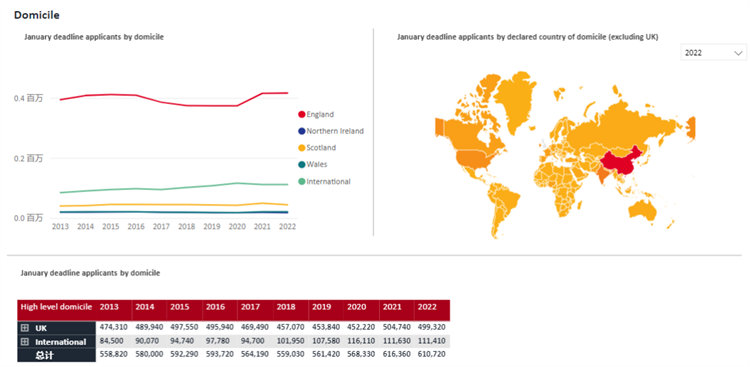This screenshot has width=750, height=367.
Task: Click total 2016 value 593,720
Action: [220, 355]
